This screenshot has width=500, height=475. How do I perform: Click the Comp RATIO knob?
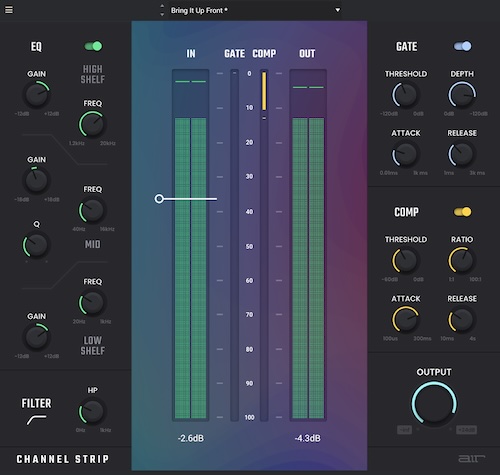click(x=462, y=260)
